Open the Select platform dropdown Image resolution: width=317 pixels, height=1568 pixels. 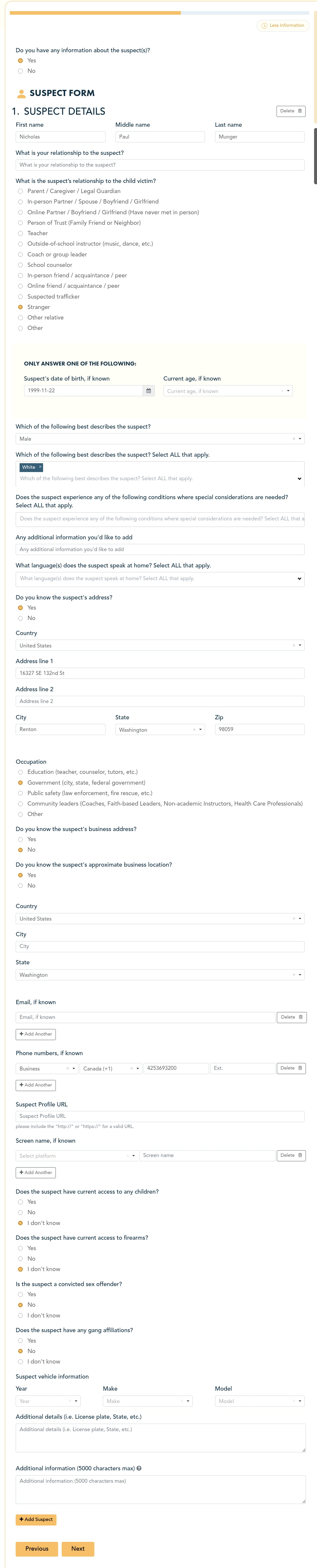(133, 1155)
